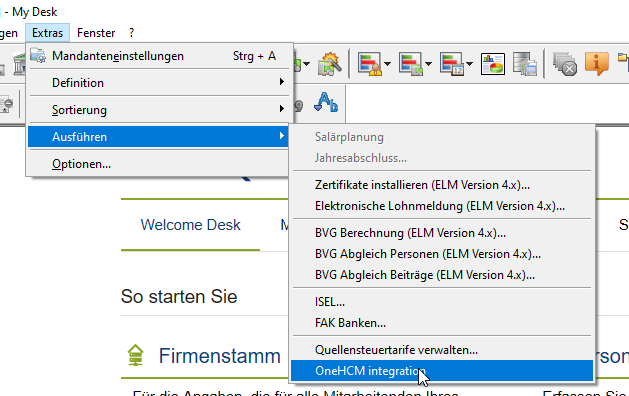Open the Fenster menu

(x=96, y=32)
